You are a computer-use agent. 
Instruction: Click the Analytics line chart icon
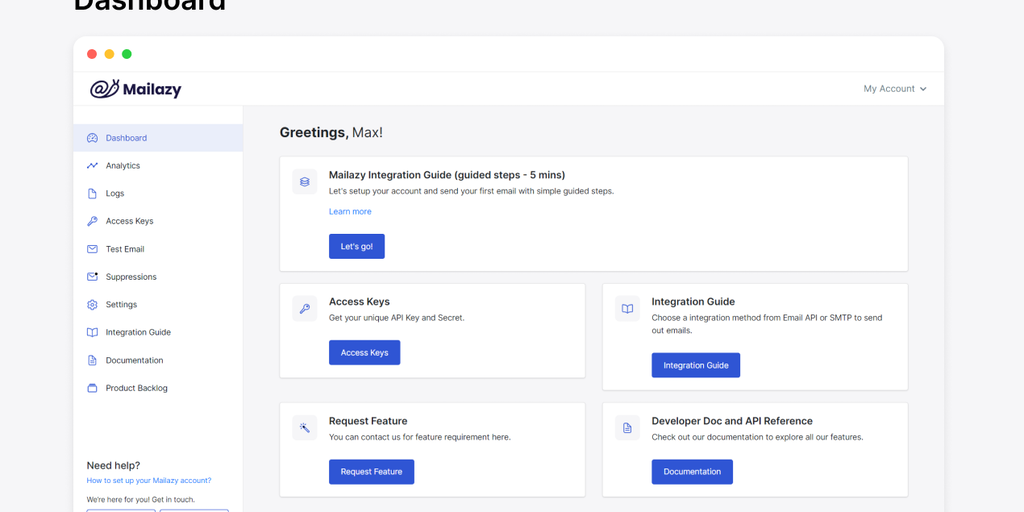click(x=92, y=166)
